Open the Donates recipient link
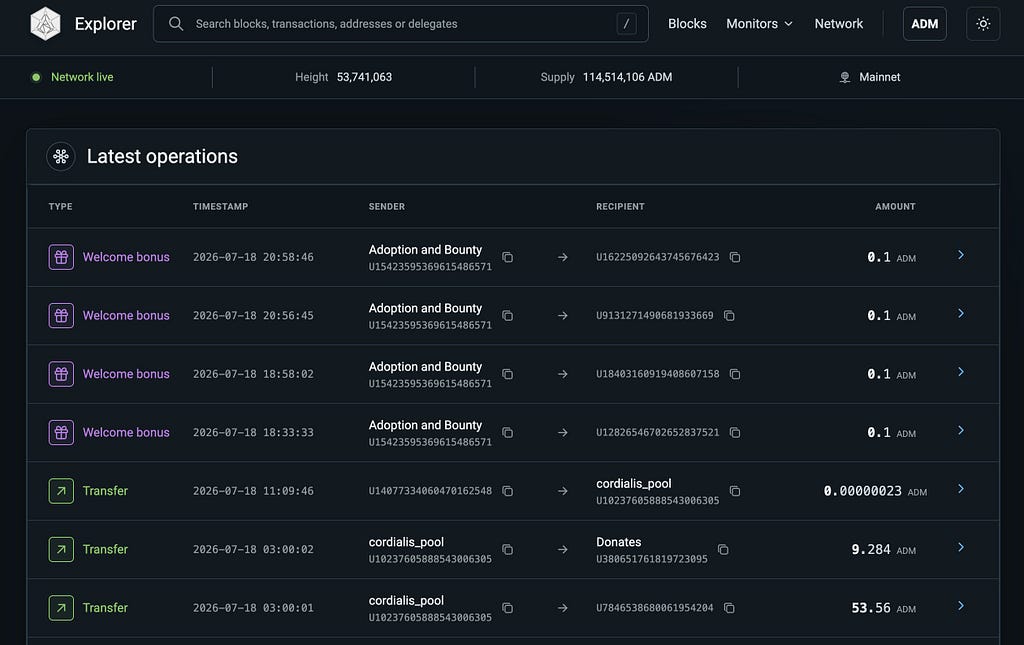The image size is (1024, 645). click(618, 542)
